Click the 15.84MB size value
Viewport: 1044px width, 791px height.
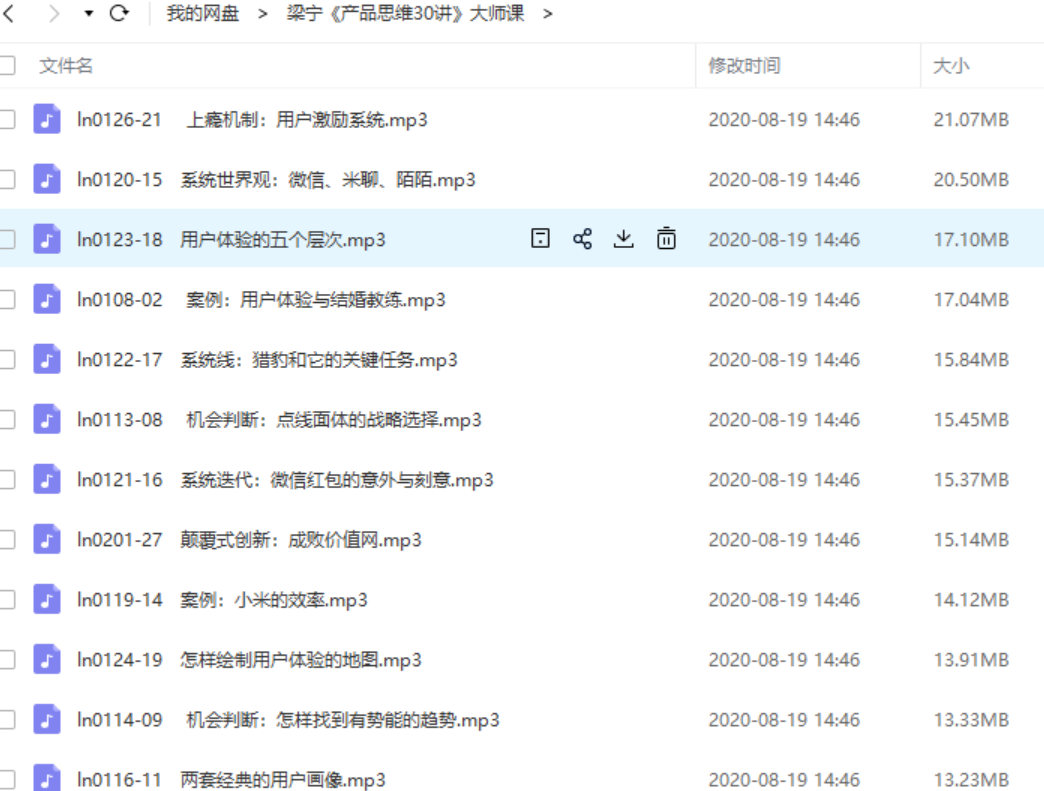coord(971,360)
